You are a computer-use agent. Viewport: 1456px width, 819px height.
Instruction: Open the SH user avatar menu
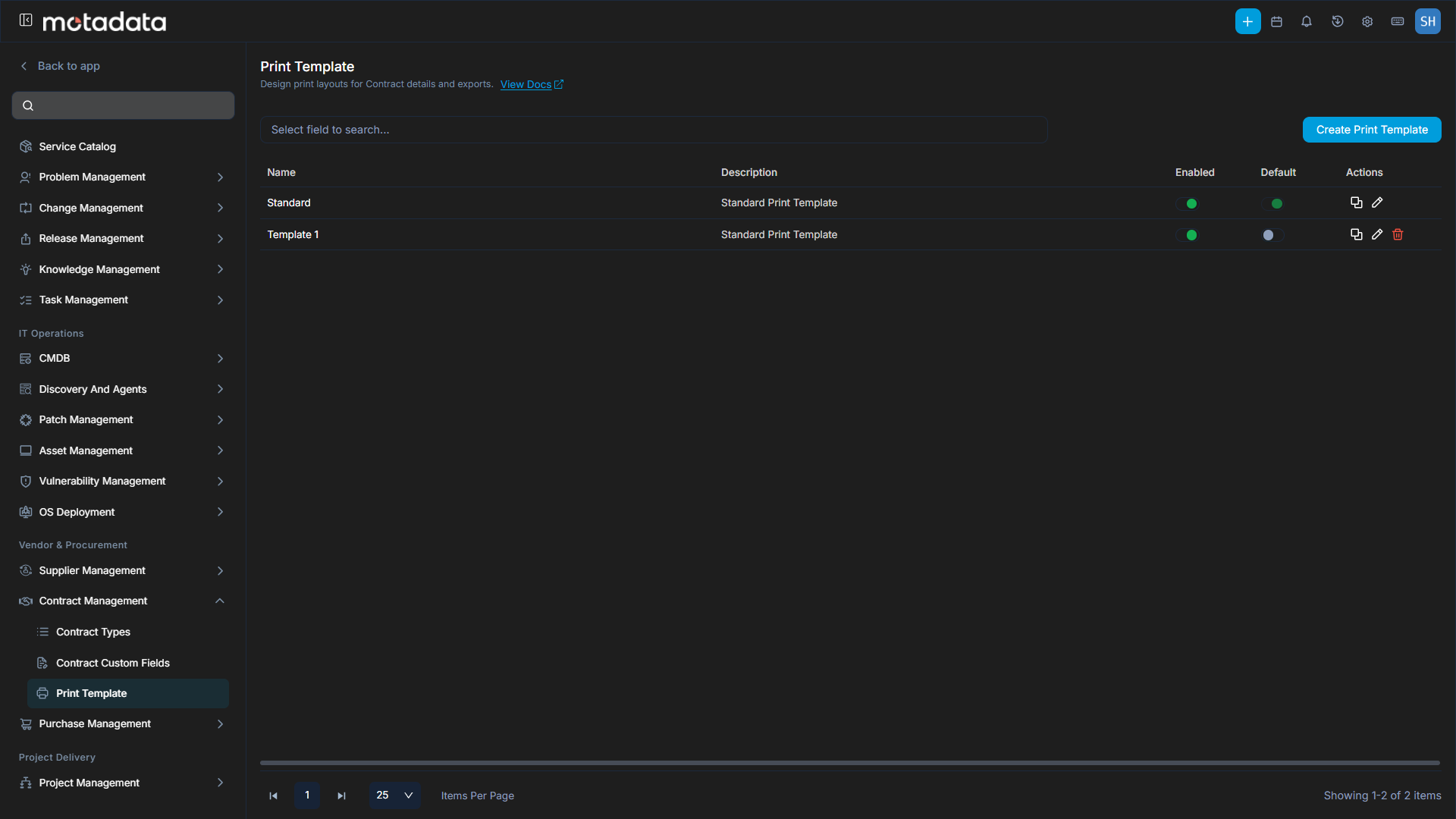coord(1428,21)
